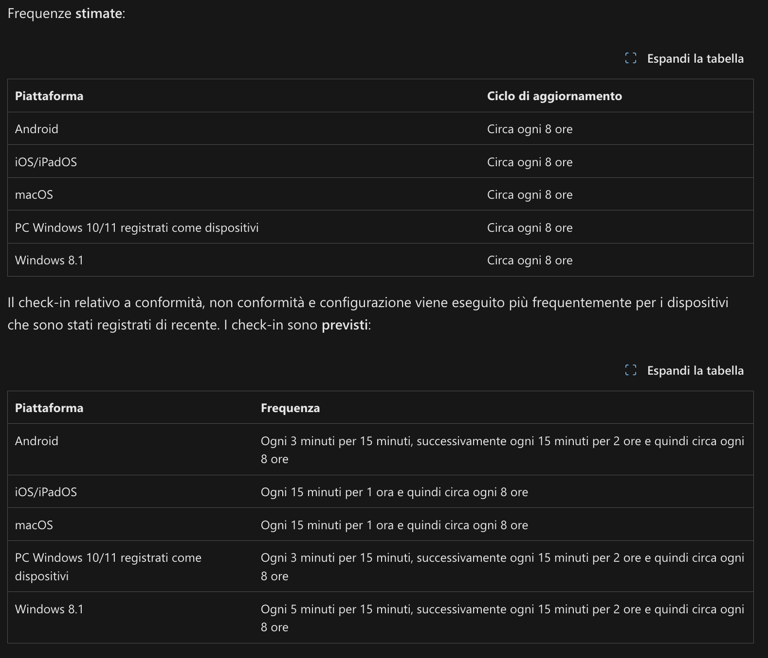Click the bold word 'previsti' in the paragraph
Viewport: 768px width, 658px height.
tap(344, 325)
